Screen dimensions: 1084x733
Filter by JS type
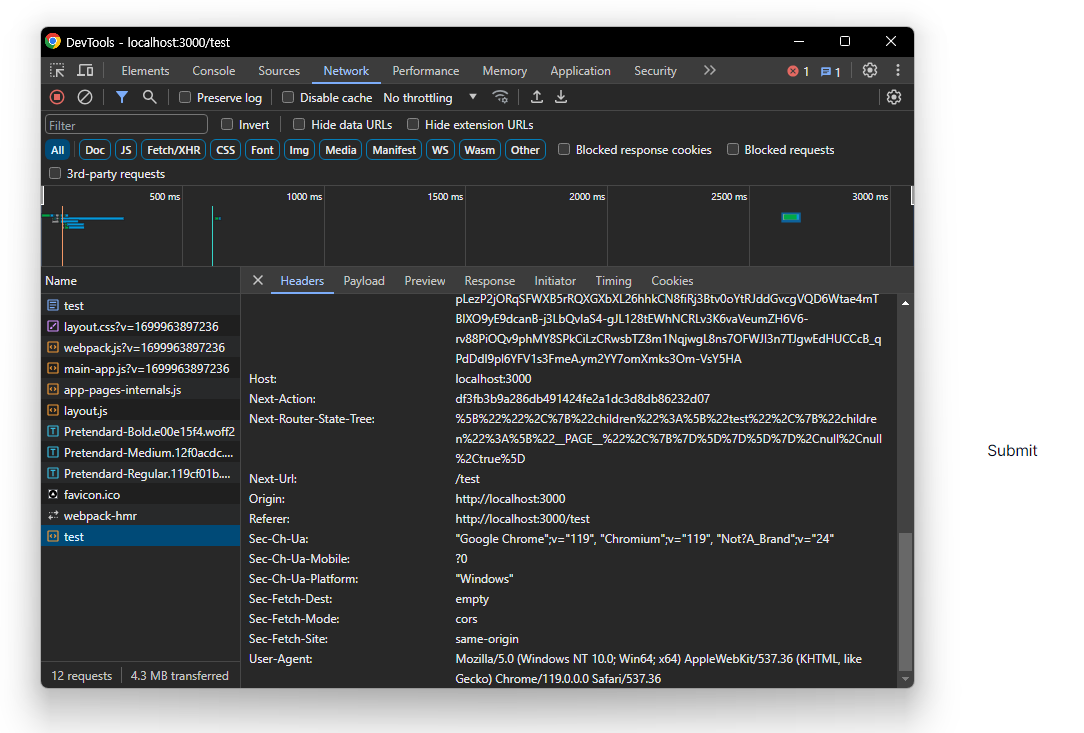[126, 150]
